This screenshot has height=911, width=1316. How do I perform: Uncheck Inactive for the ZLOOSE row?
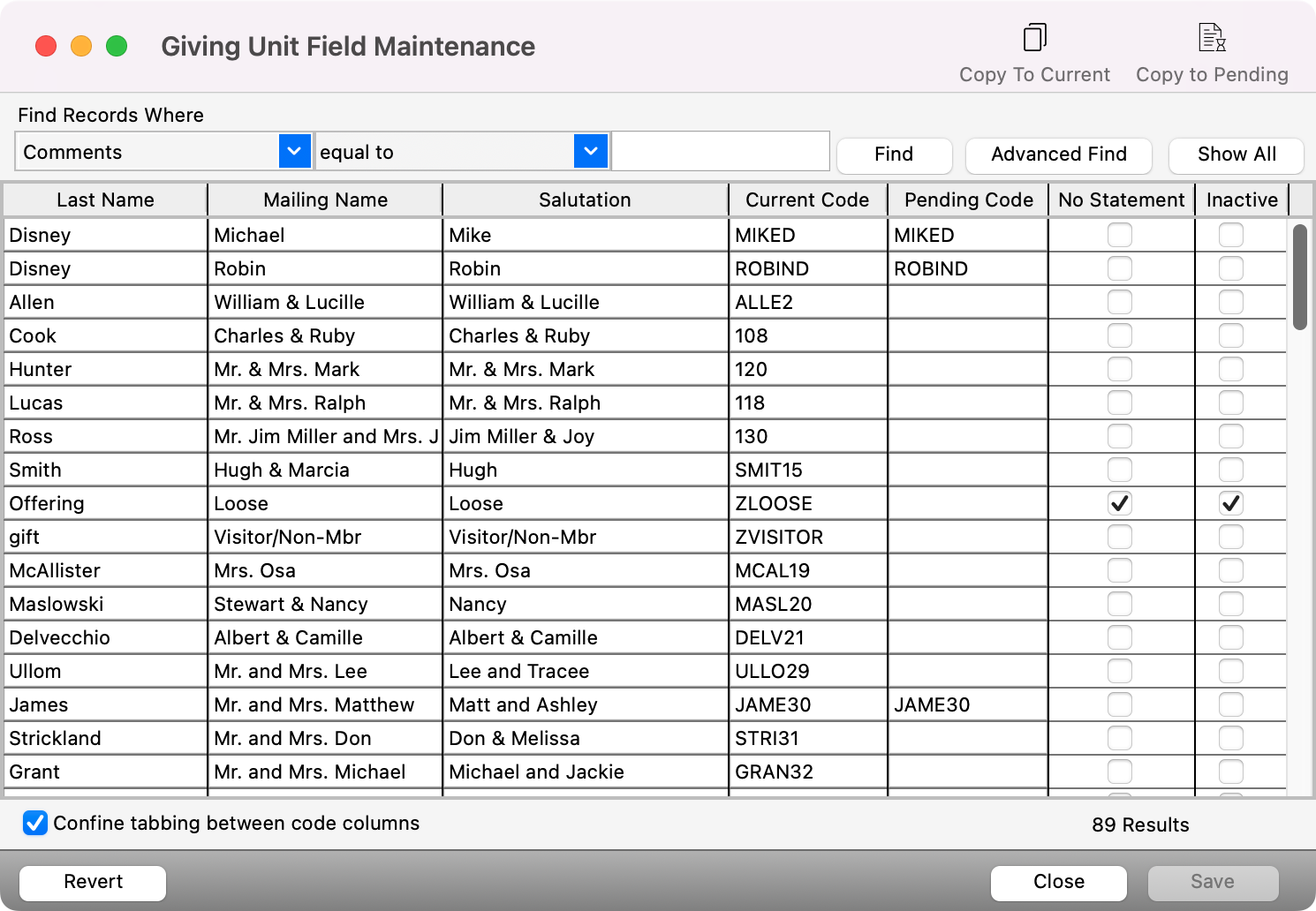coord(1230,503)
